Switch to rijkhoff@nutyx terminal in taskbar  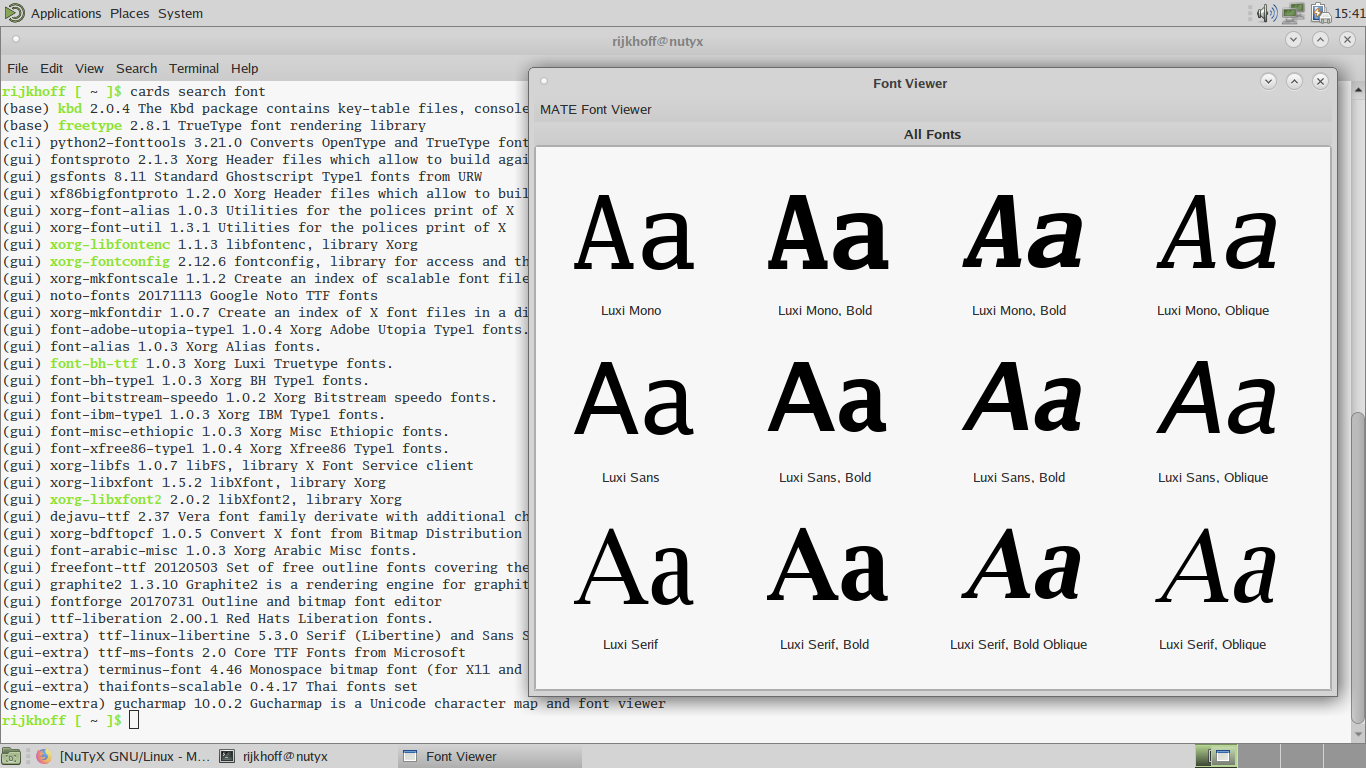(305, 757)
